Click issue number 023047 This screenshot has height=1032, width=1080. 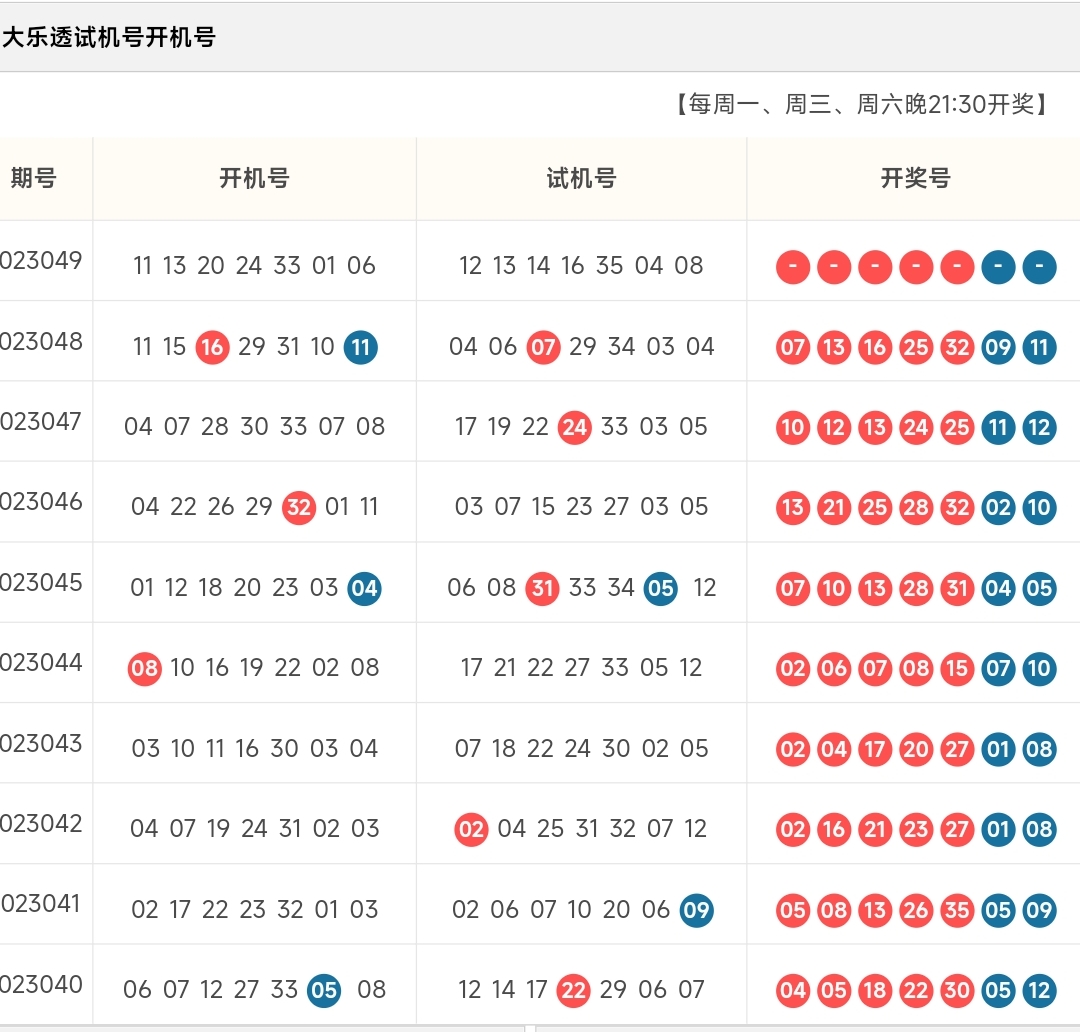pos(41,422)
